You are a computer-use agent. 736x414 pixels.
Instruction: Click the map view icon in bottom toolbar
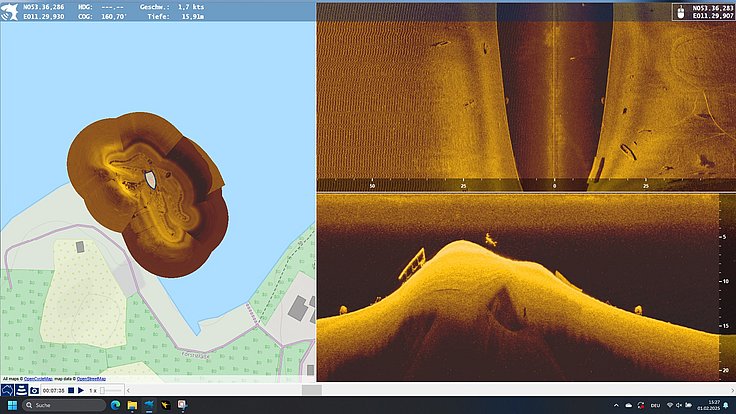tap(7, 390)
